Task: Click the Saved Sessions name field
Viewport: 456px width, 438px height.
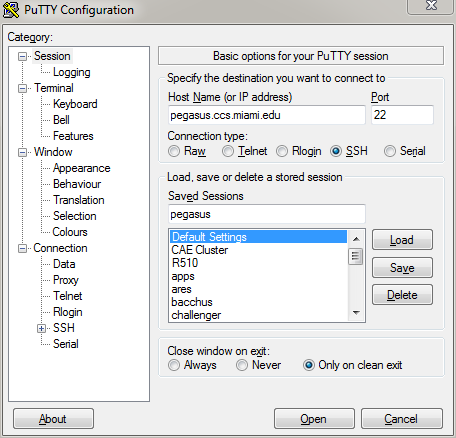Action: [267, 214]
